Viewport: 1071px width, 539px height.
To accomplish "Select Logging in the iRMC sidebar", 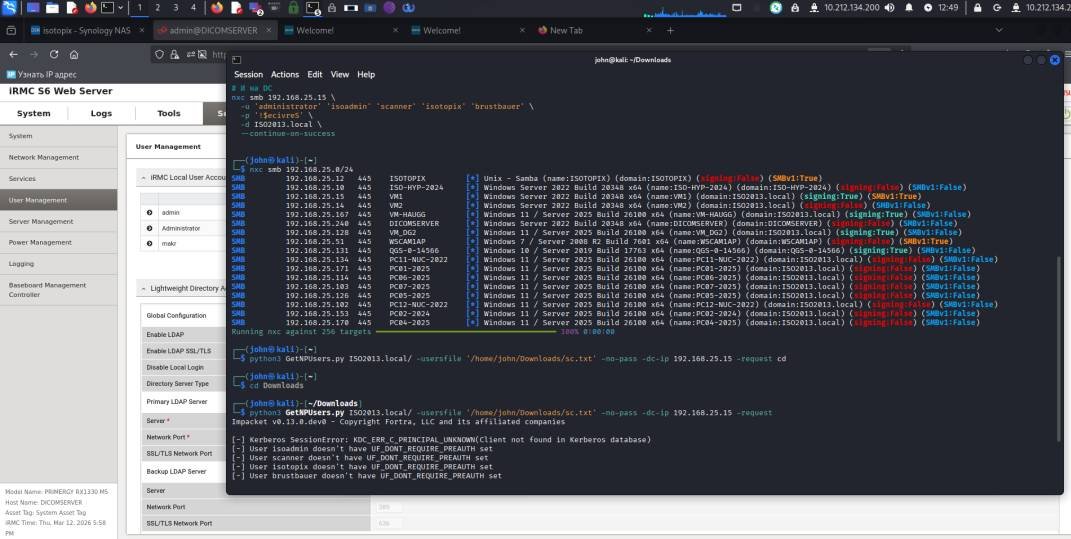I will [58, 263].
